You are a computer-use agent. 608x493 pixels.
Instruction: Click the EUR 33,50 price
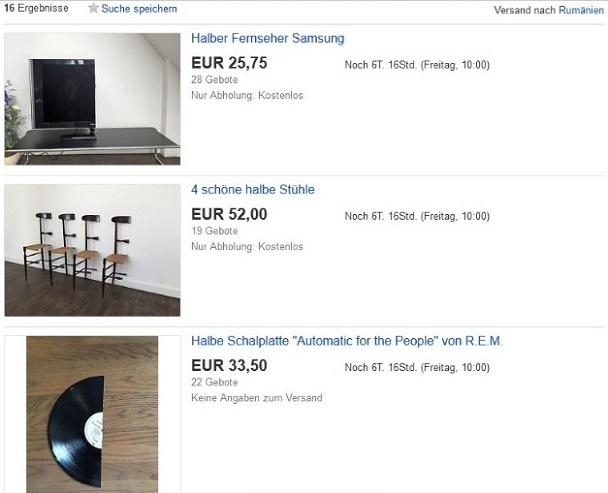point(229,365)
